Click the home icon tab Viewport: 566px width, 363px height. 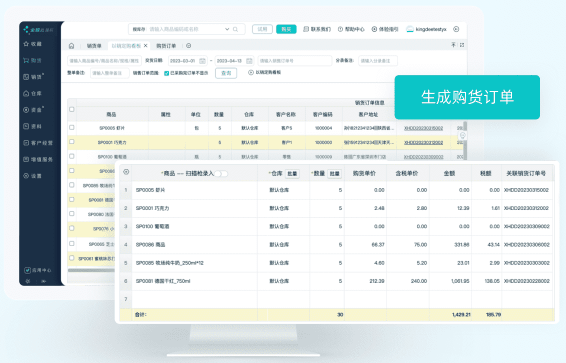tap(71, 46)
